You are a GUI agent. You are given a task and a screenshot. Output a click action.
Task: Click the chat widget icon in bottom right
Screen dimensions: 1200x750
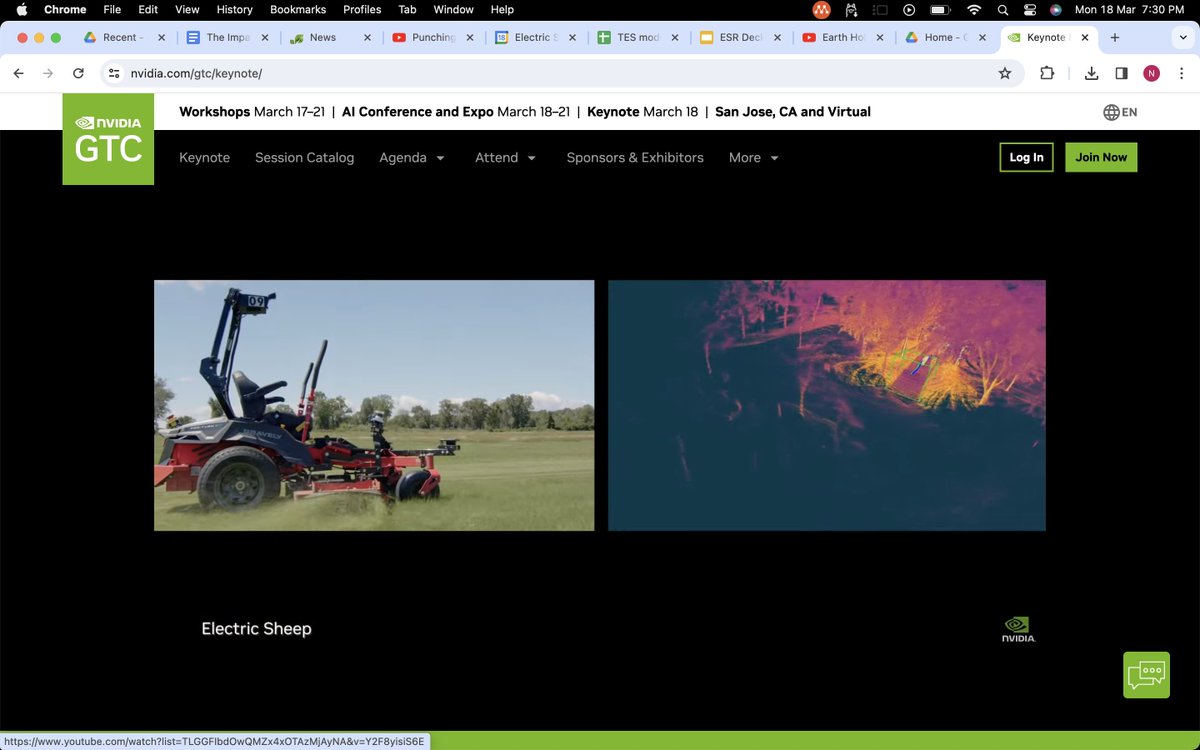(1146, 674)
